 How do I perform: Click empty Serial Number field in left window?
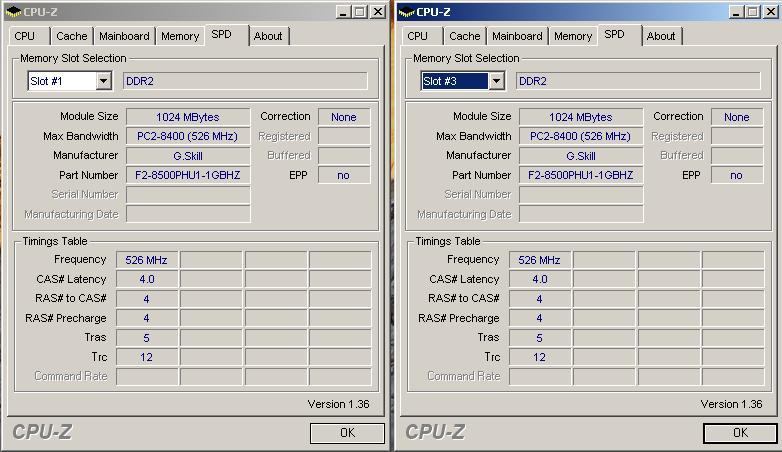(x=188, y=195)
